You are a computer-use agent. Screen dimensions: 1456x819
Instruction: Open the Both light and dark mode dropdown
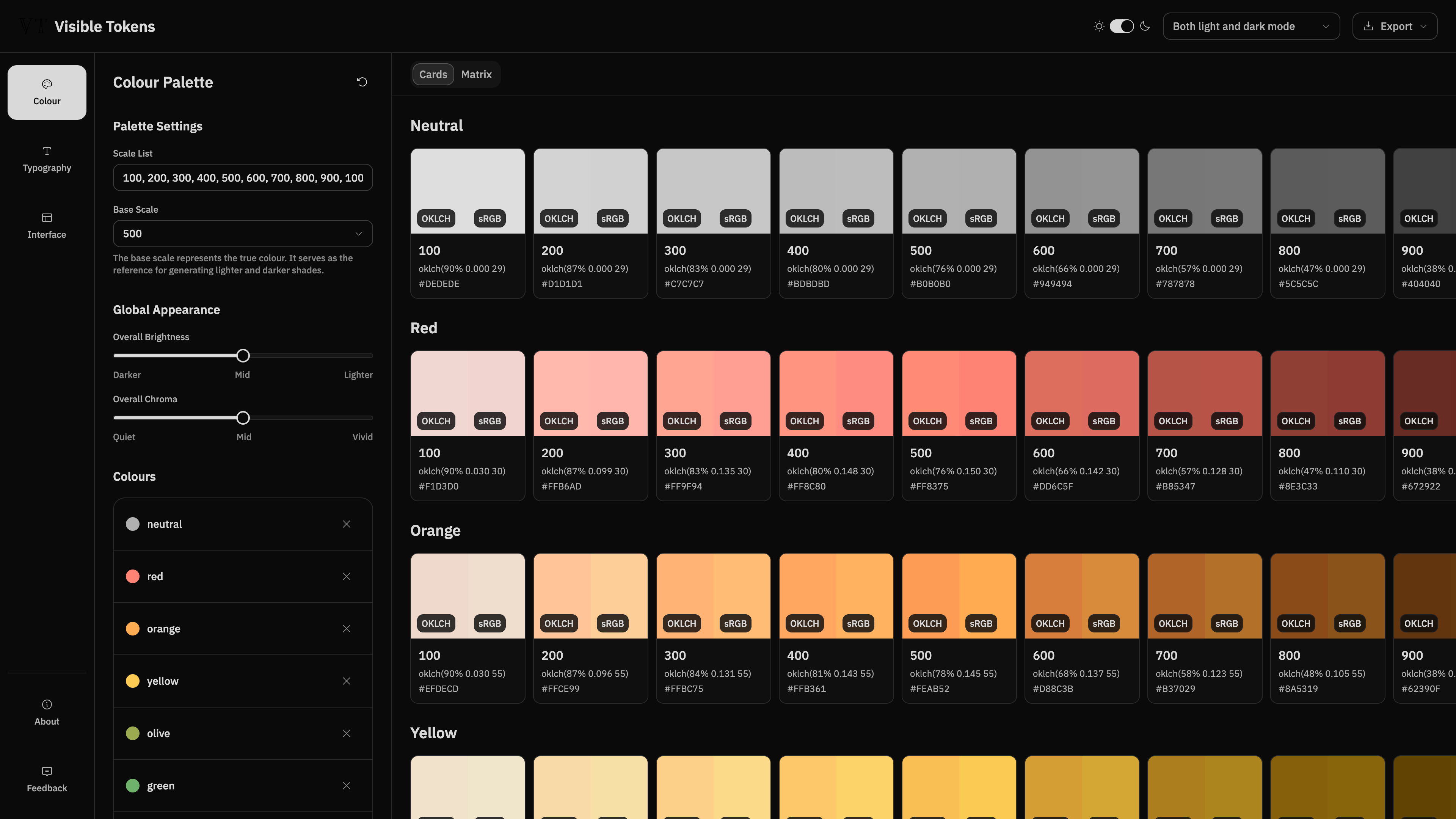pyautogui.click(x=1251, y=26)
